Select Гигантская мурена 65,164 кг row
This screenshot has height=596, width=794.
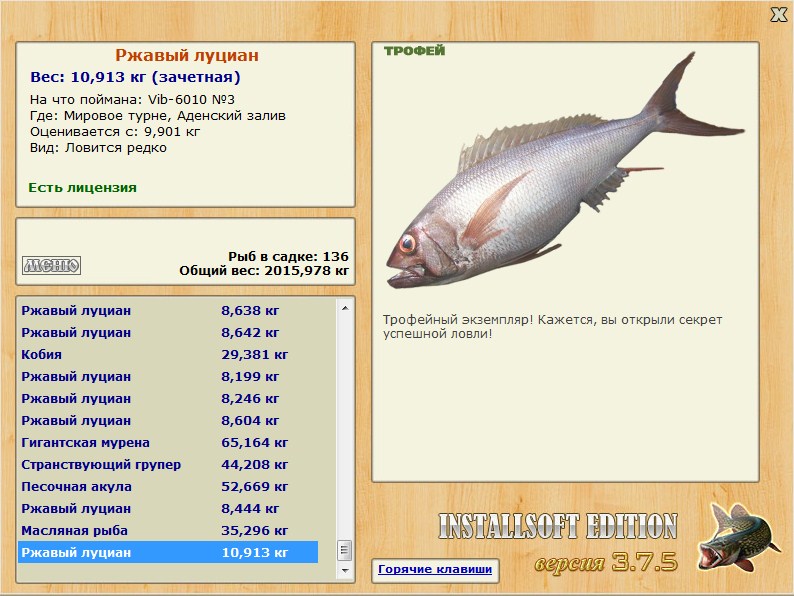tap(168, 443)
